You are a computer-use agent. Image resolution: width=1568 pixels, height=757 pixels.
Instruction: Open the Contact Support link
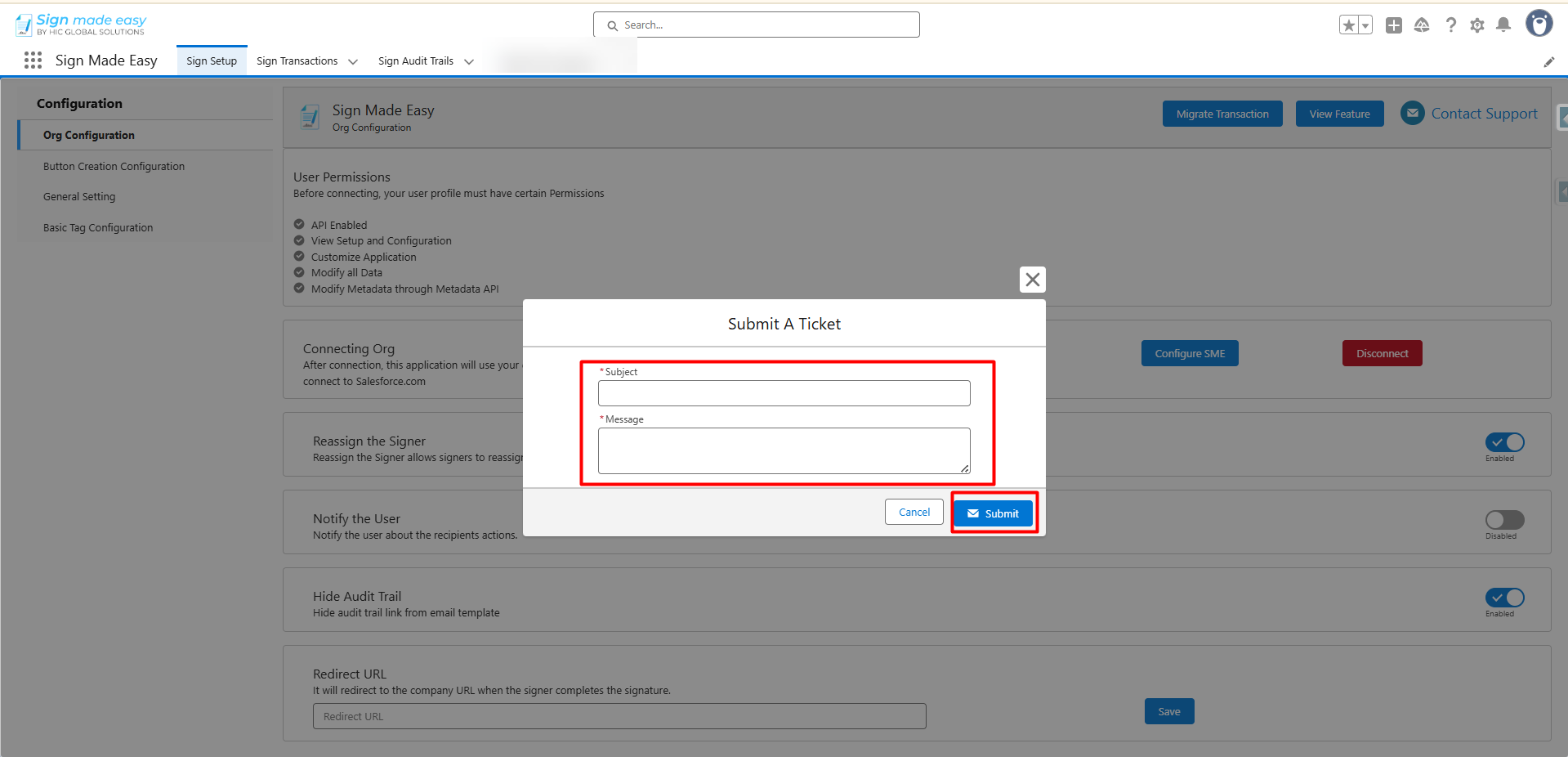click(x=1484, y=114)
